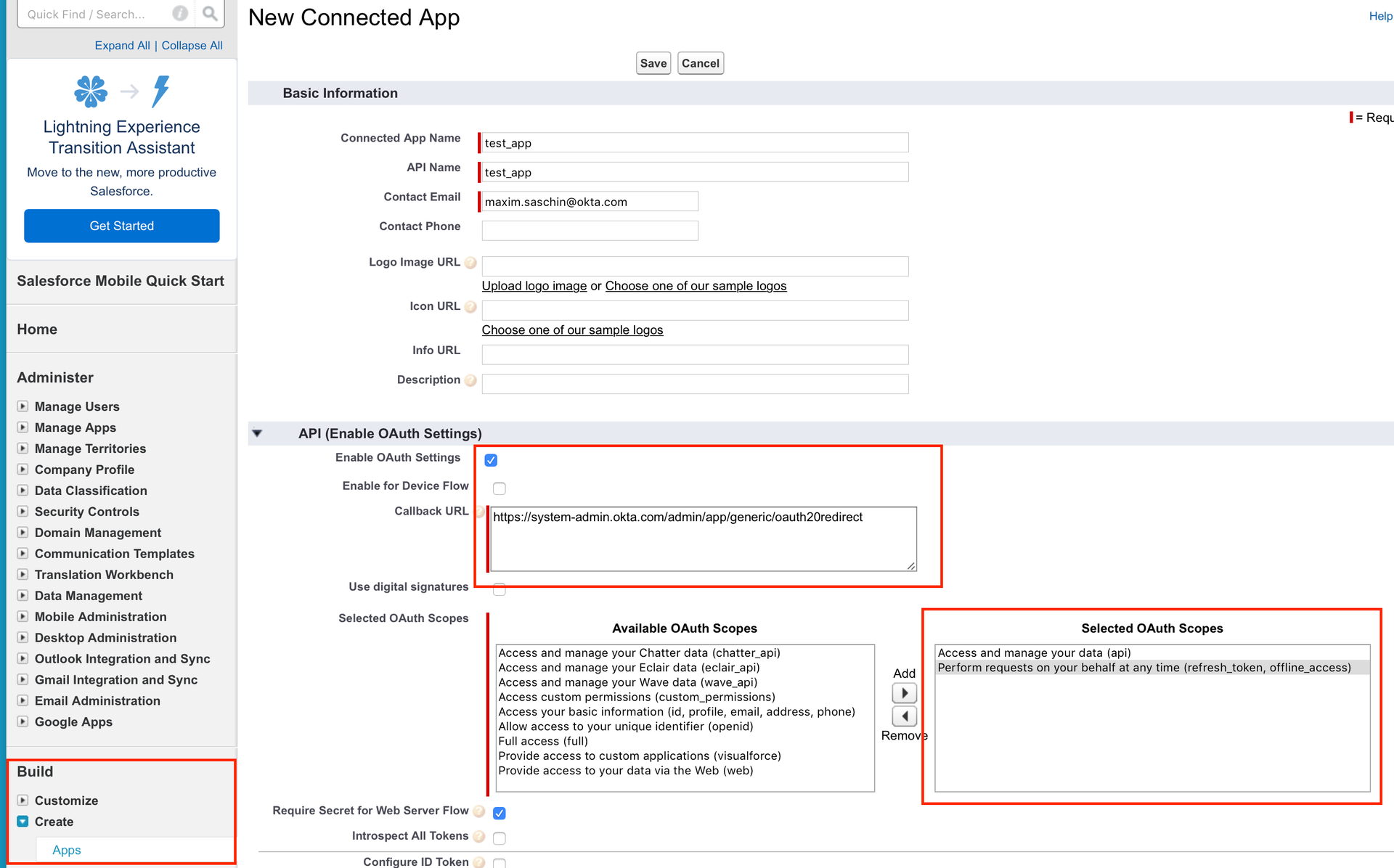Image resolution: width=1394 pixels, height=868 pixels.
Task: Click the info icon in Quick Find box
Action: coord(180,14)
